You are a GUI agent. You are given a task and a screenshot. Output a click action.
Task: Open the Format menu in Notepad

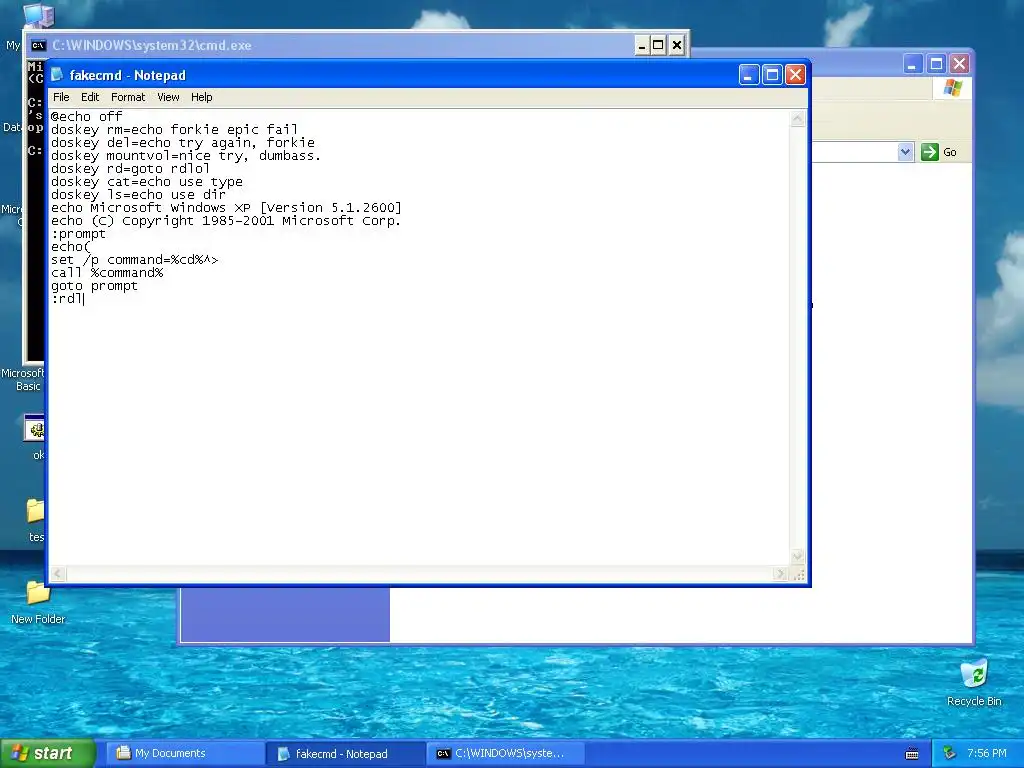[128, 97]
